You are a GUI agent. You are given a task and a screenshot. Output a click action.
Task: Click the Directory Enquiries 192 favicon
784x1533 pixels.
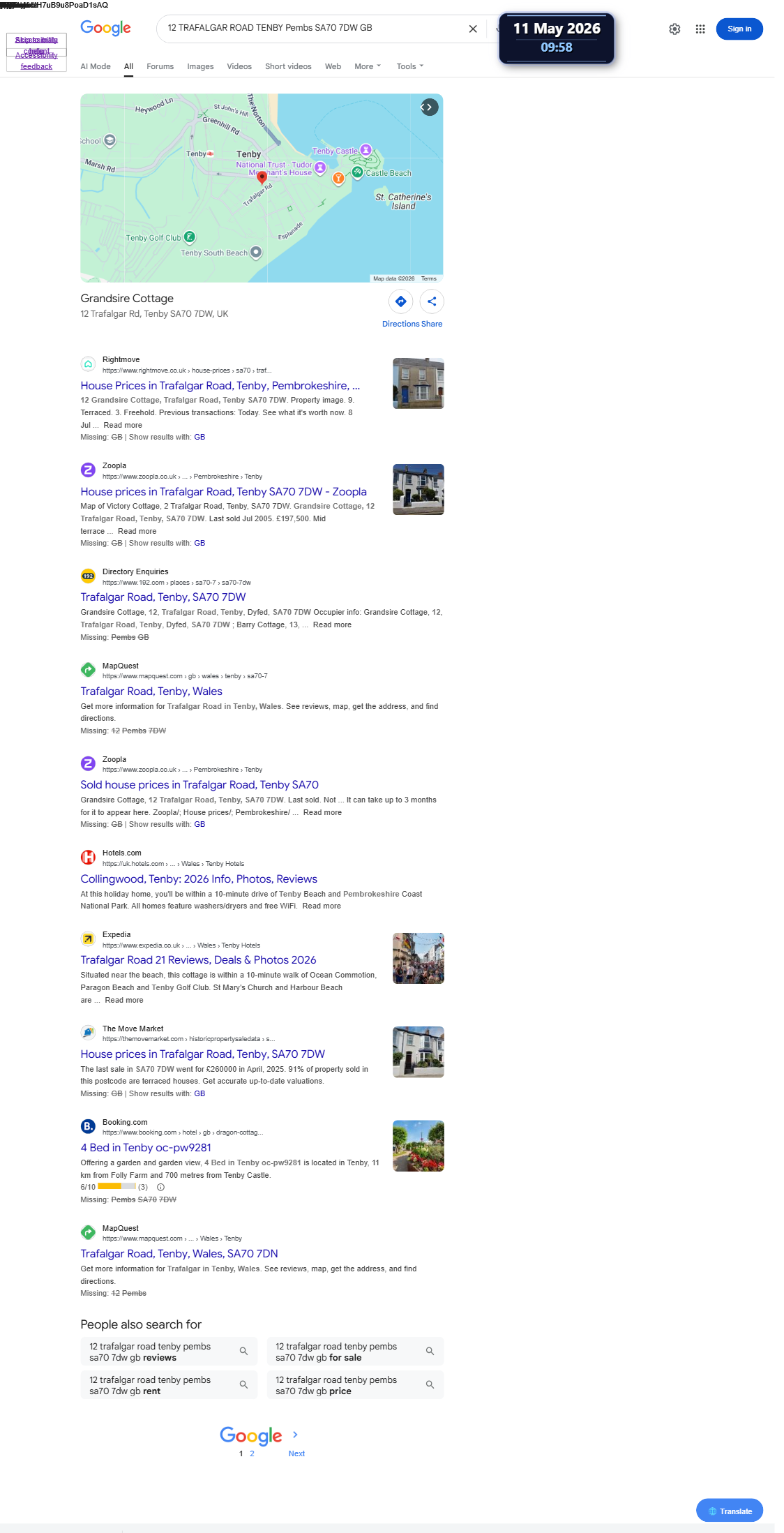coord(88,576)
